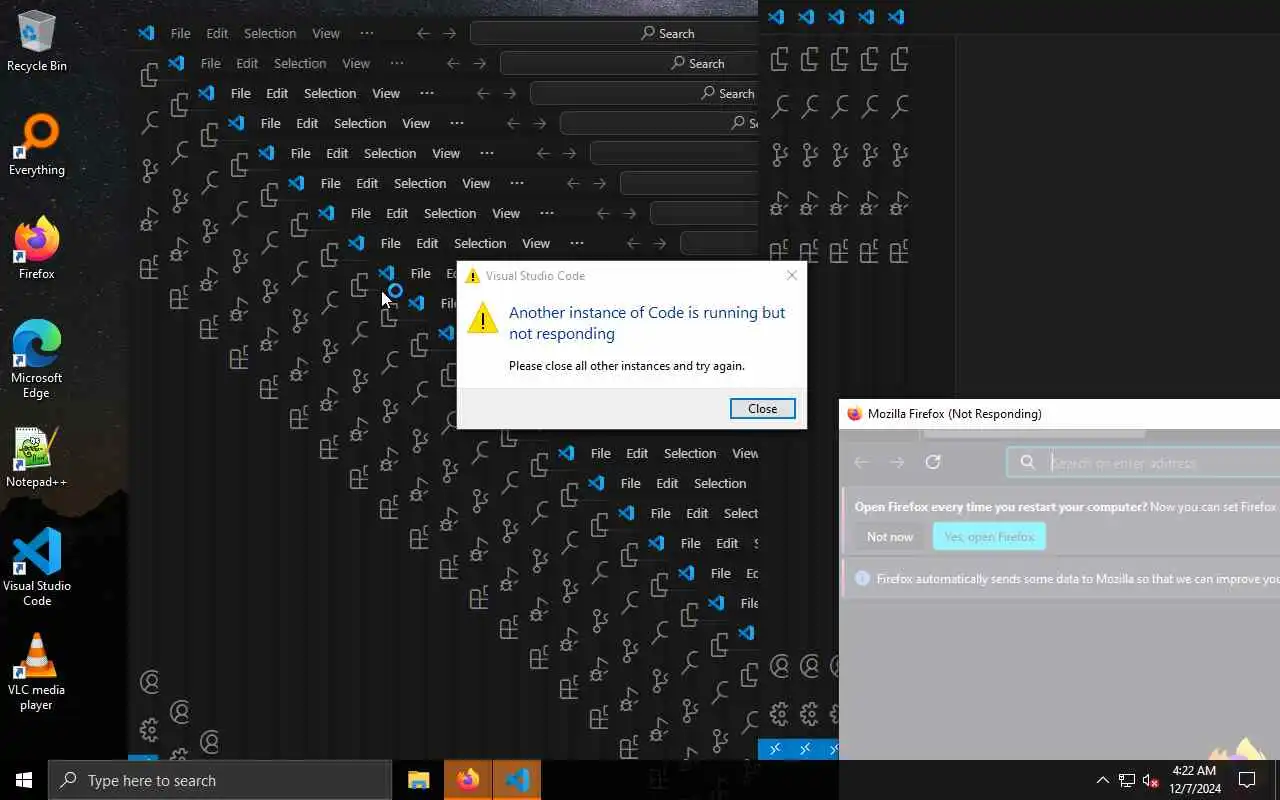Click the taskbar 'Type here to search' box
Image resolution: width=1280 pixels, height=800 pixels.
click(x=220, y=780)
